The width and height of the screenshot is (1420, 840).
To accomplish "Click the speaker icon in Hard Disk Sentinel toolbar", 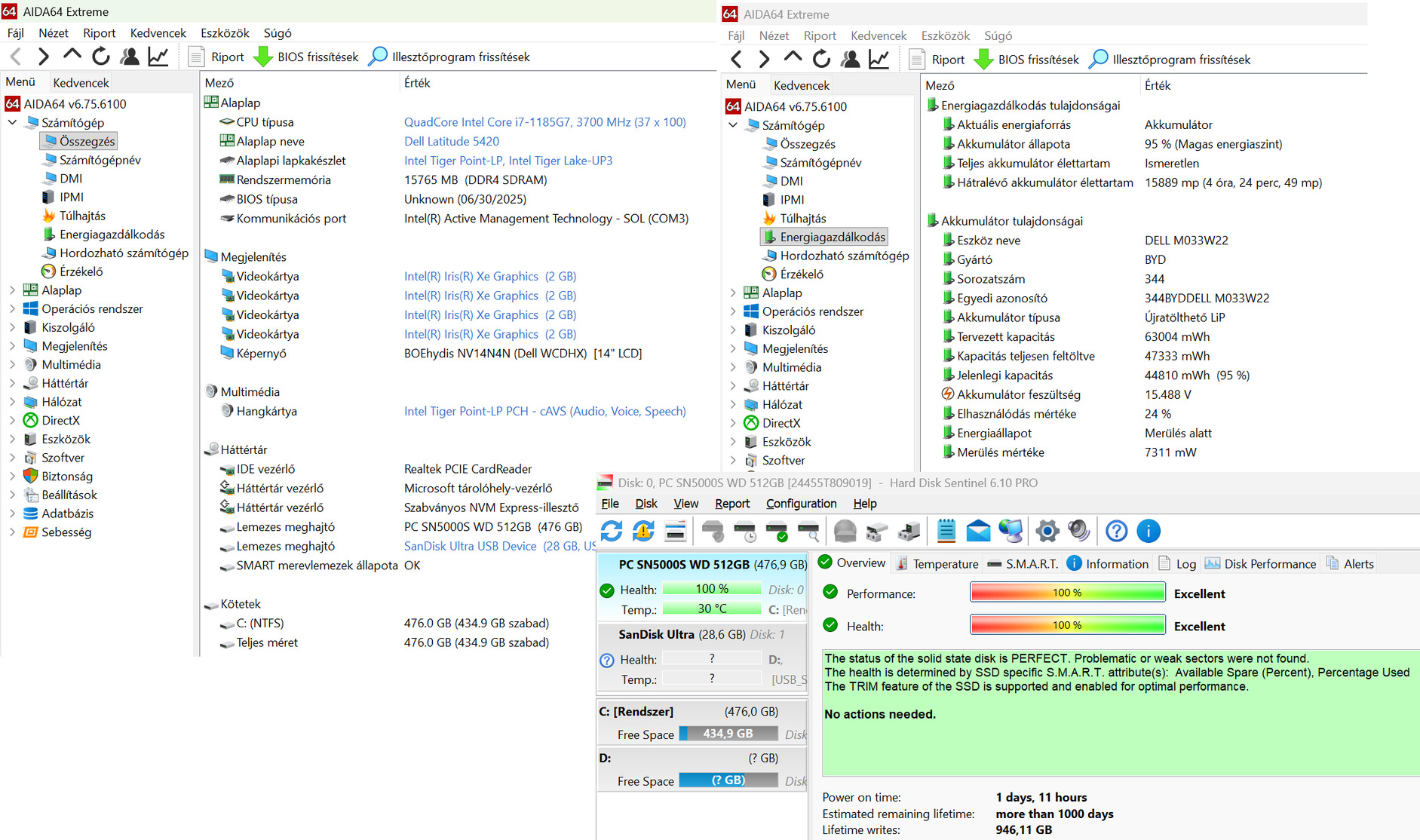I will pos(1079,531).
